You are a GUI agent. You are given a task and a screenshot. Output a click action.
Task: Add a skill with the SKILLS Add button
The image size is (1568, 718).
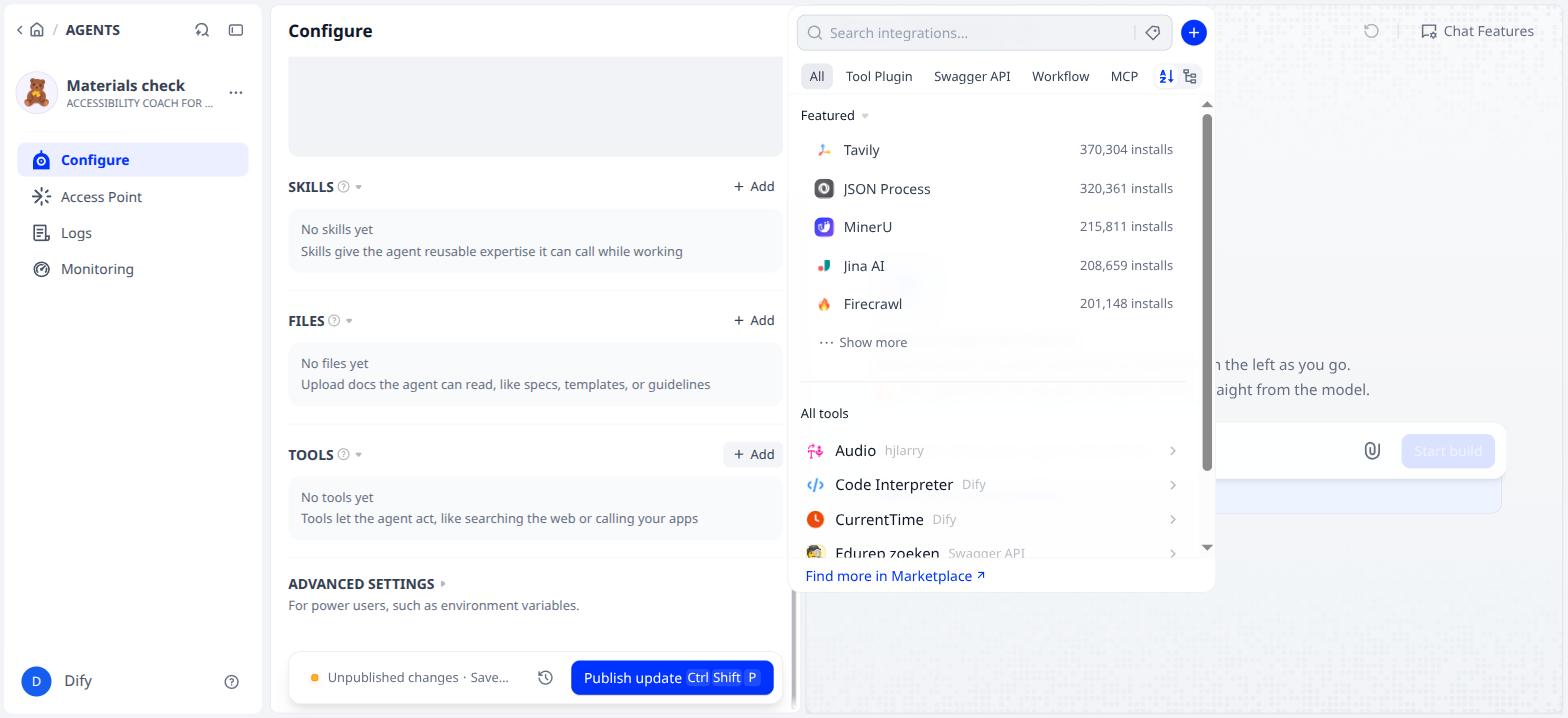click(753, 186)
